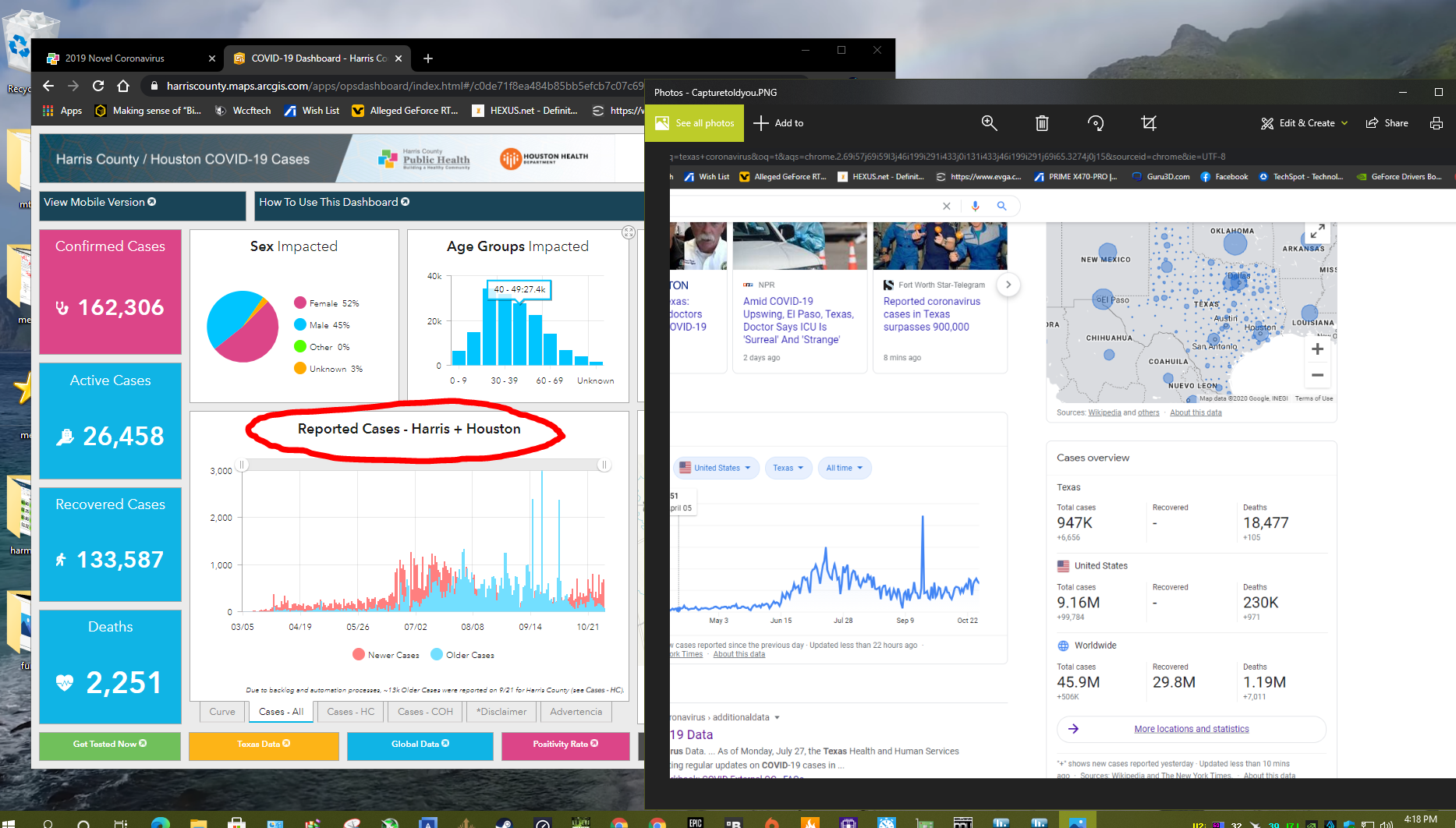
Task: Toggle Unknown slice in Sex Impacted legend
Action: [328, 369]
